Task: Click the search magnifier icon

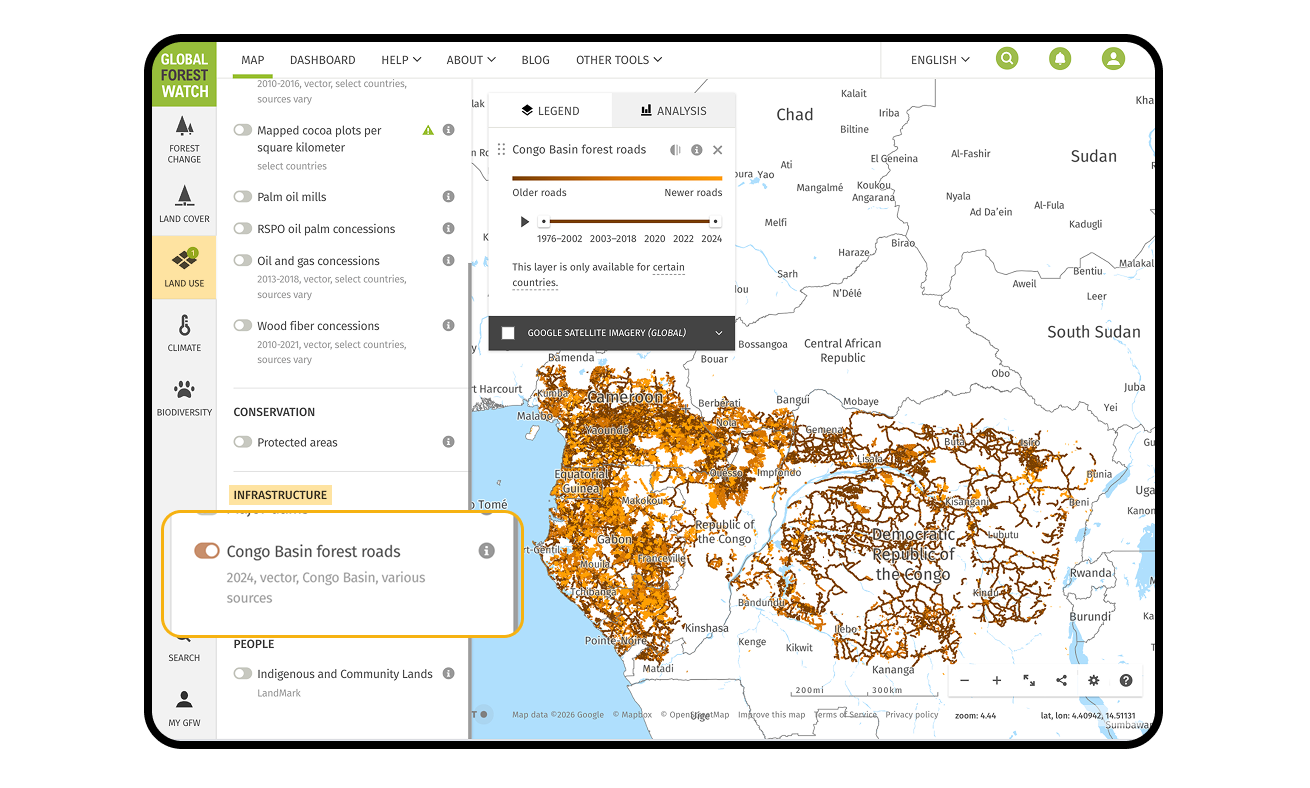Action: (x=1007, y=59)
